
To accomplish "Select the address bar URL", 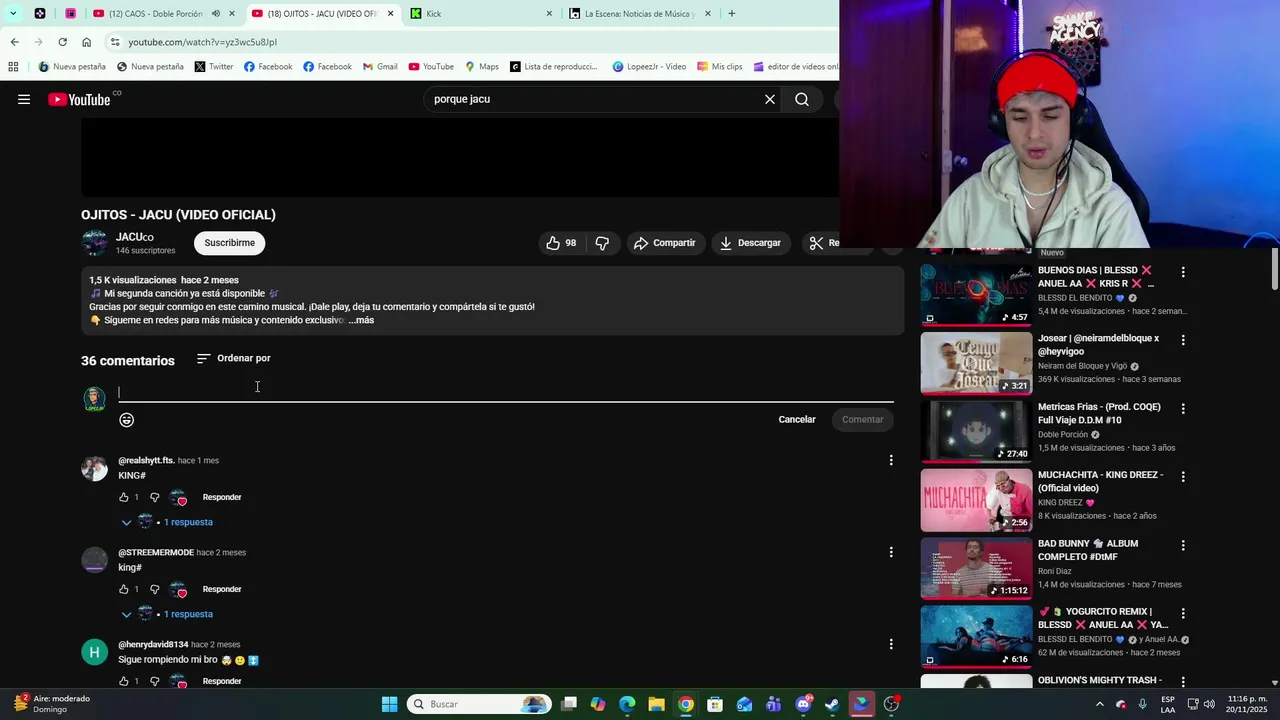I will pos(203,42).
